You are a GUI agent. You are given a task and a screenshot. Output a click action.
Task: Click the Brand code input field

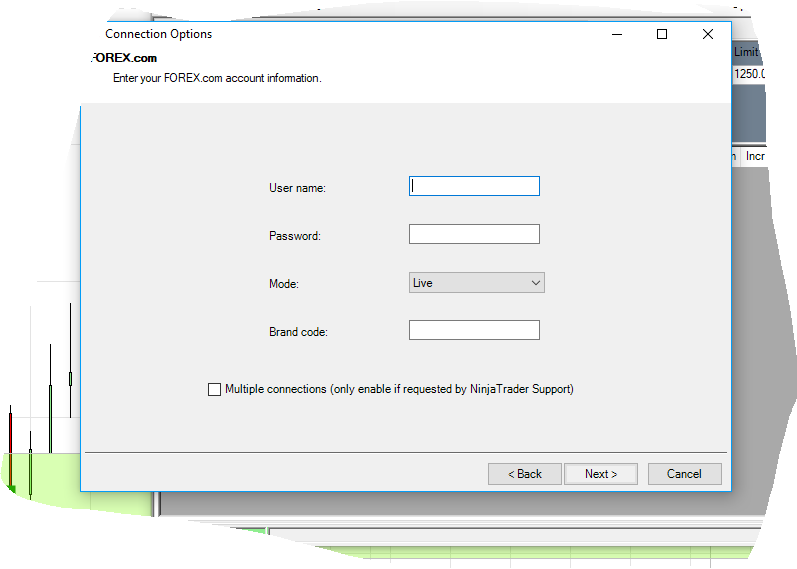coord(474,330)
